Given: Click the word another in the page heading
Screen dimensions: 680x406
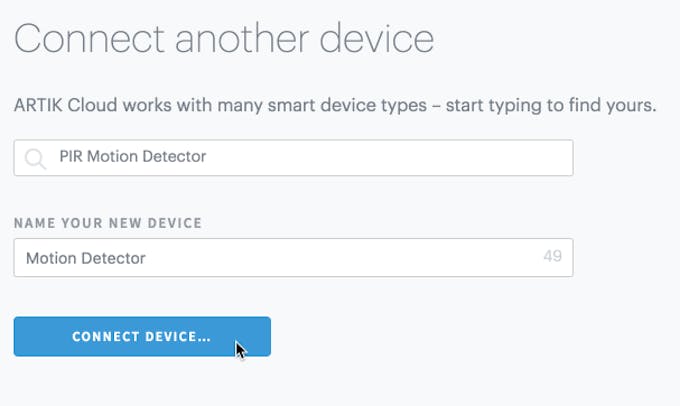Looking at the screenshot, I should click(x=242, y=39).
